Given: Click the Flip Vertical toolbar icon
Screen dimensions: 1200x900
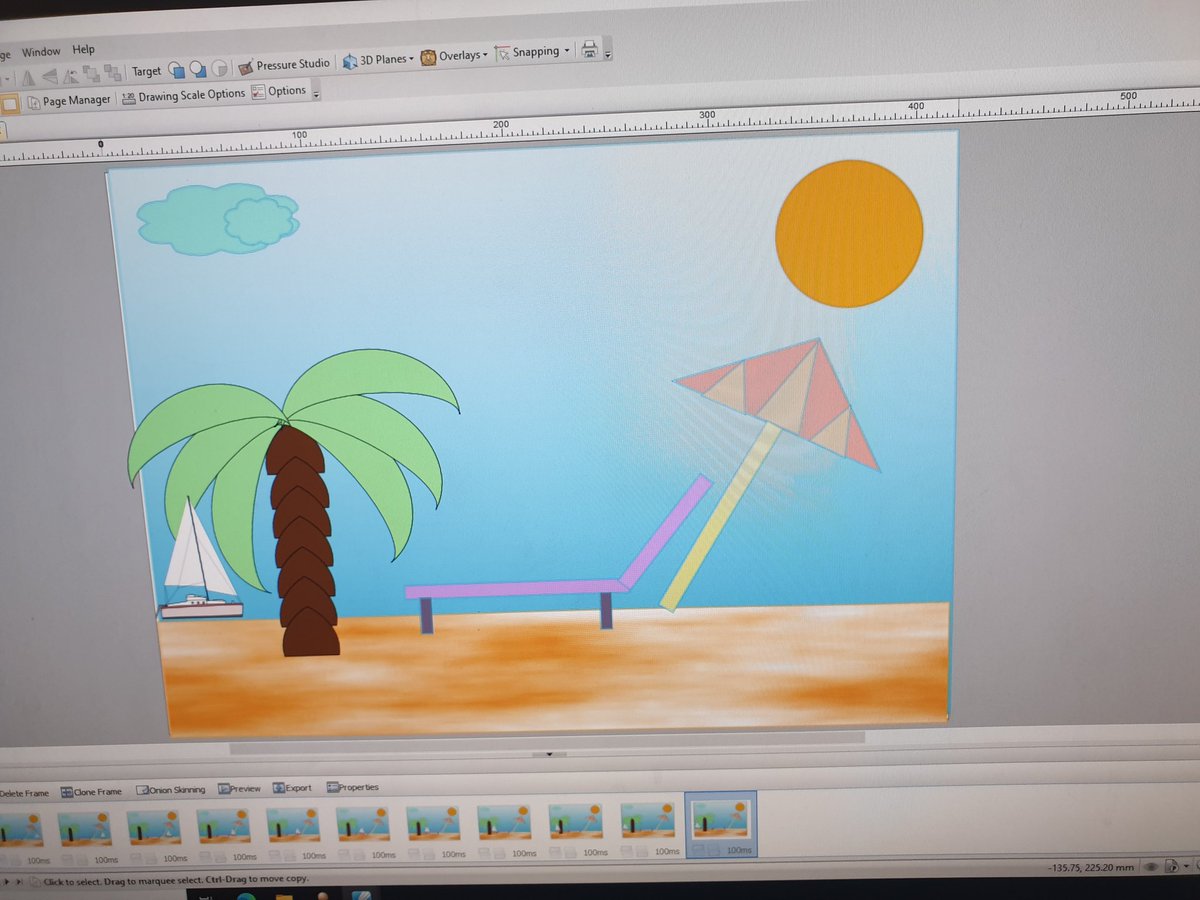Looking at the screenshot, I should pos(49,76).
